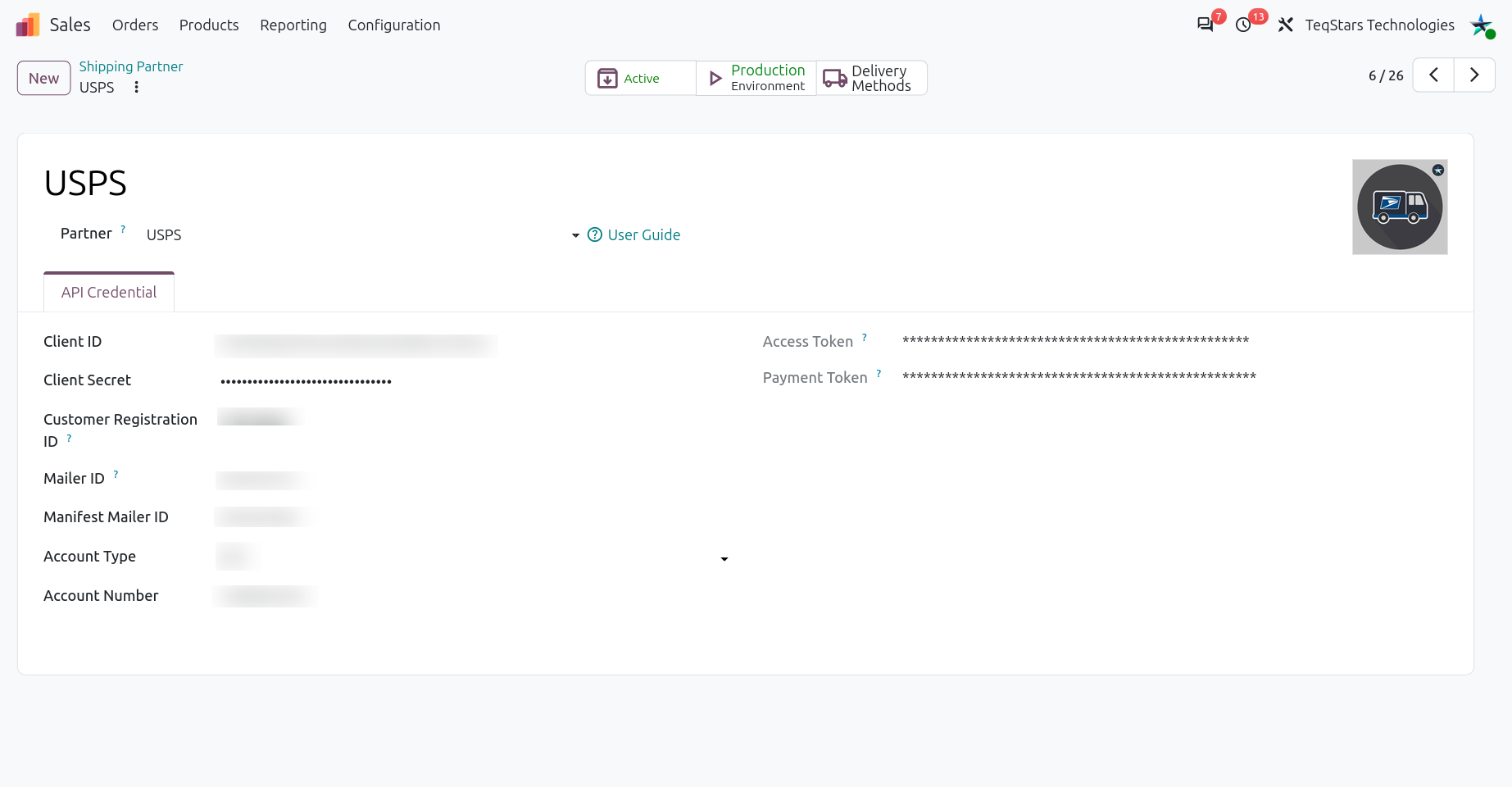The width and height of the screenshot is (1512, 787).
Task: Open the User Guide link
Action: (x=634, y=235)
